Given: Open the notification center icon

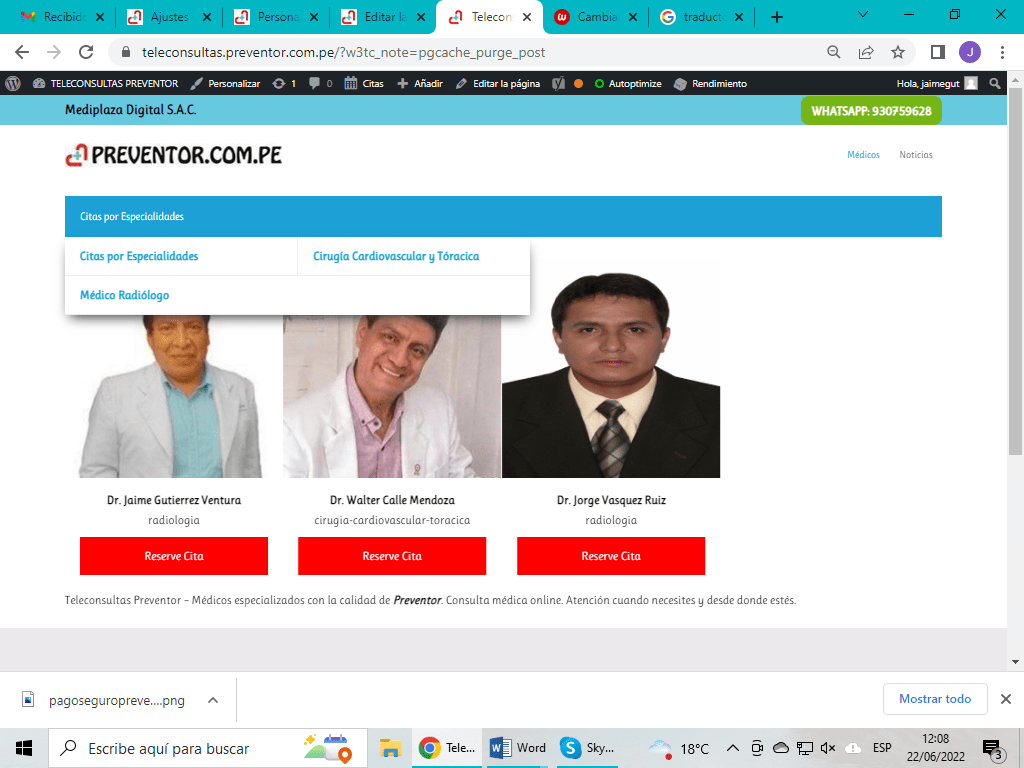Looking at the screenshot, I should click(993, 749).
